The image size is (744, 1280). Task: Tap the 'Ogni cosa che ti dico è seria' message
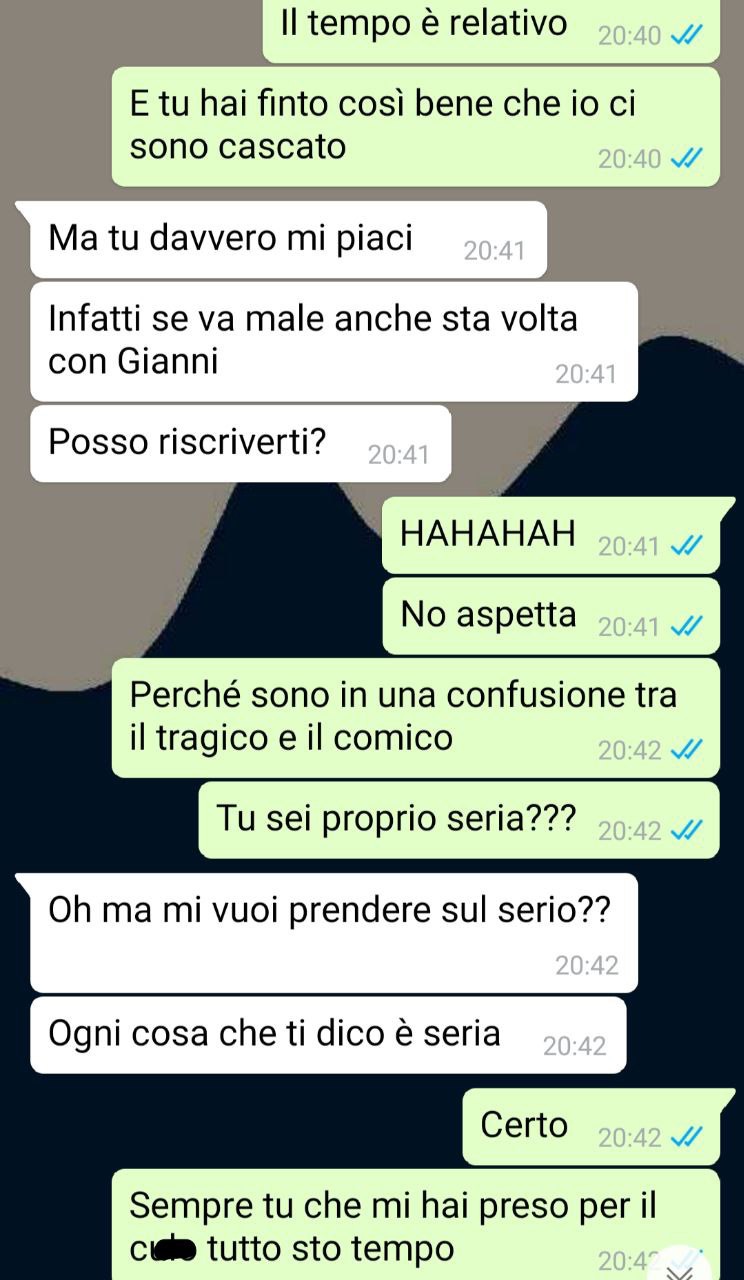coord(328,1035)
